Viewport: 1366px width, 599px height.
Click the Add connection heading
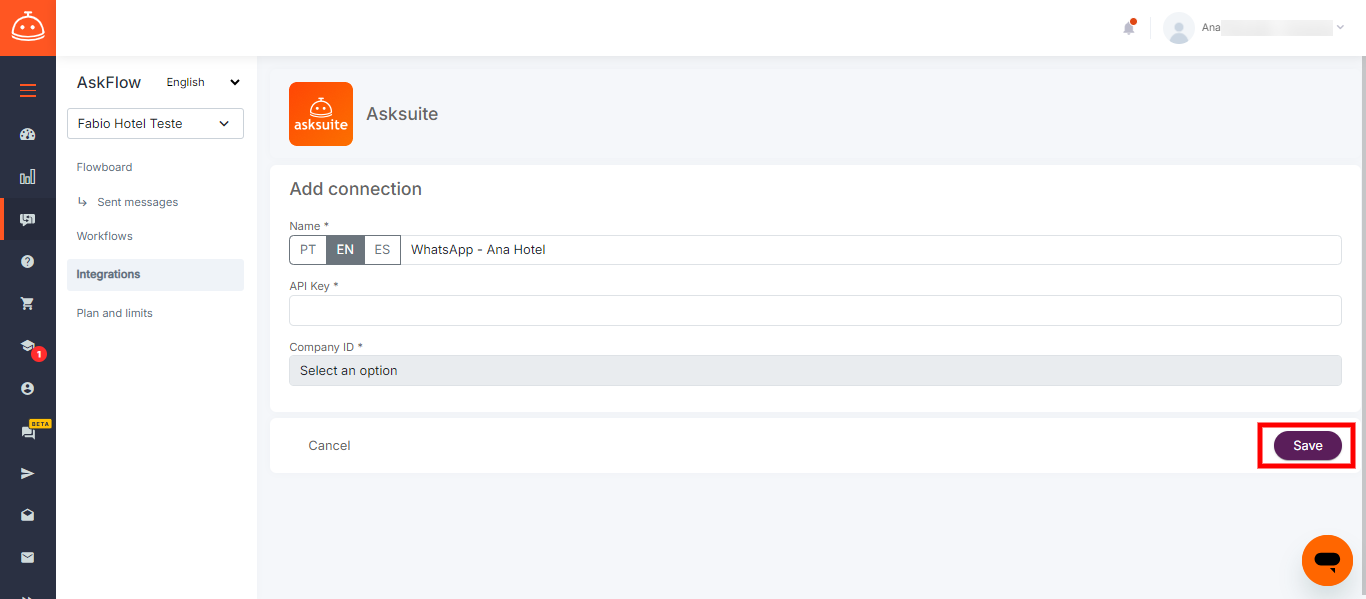pos(355,189)
